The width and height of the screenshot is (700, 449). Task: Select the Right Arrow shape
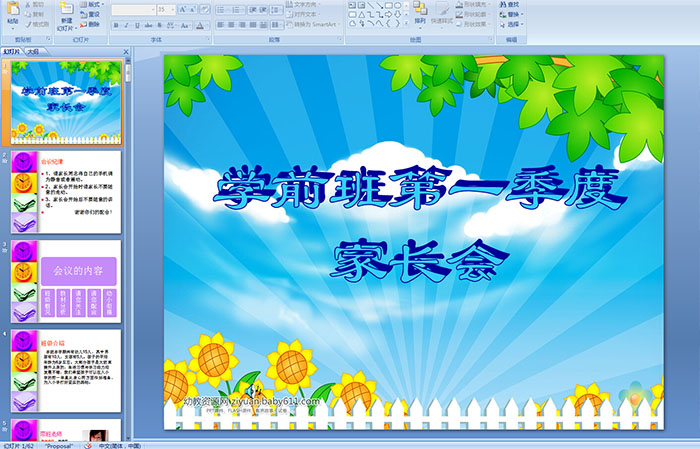coord(388,15)
